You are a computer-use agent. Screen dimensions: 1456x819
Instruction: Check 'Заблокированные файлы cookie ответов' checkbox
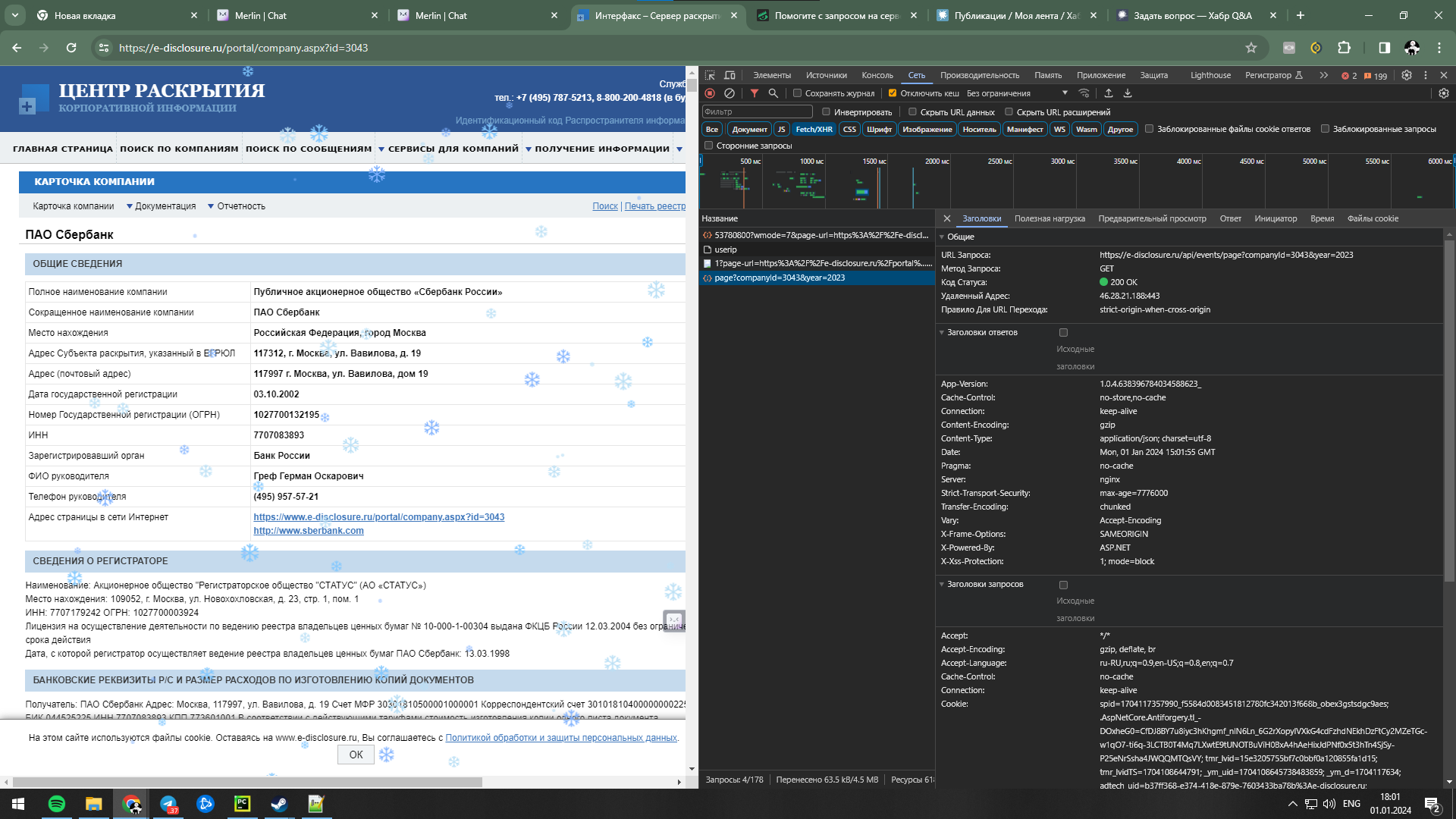click(x=1150, y=129)
